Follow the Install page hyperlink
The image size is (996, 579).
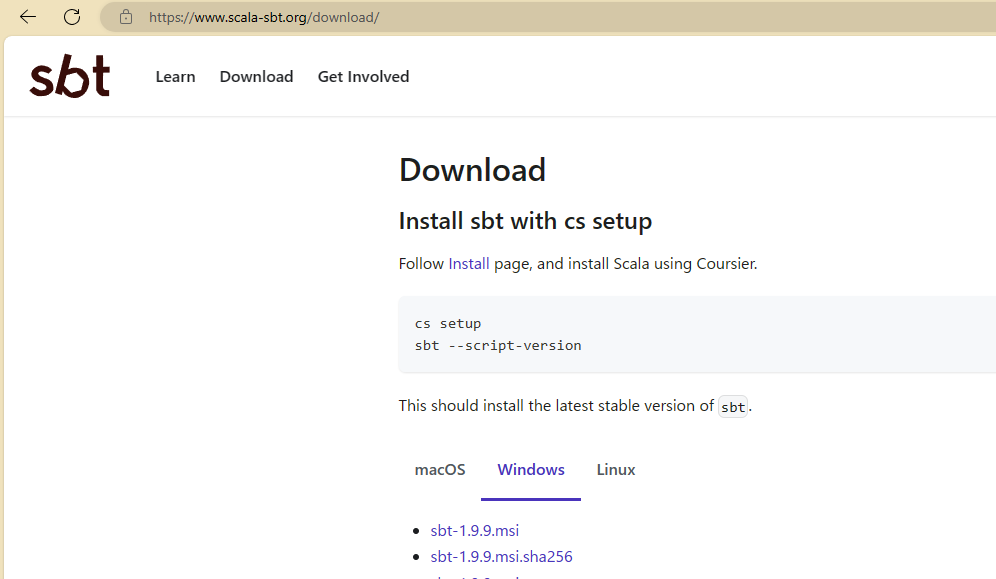click(469, 264)
